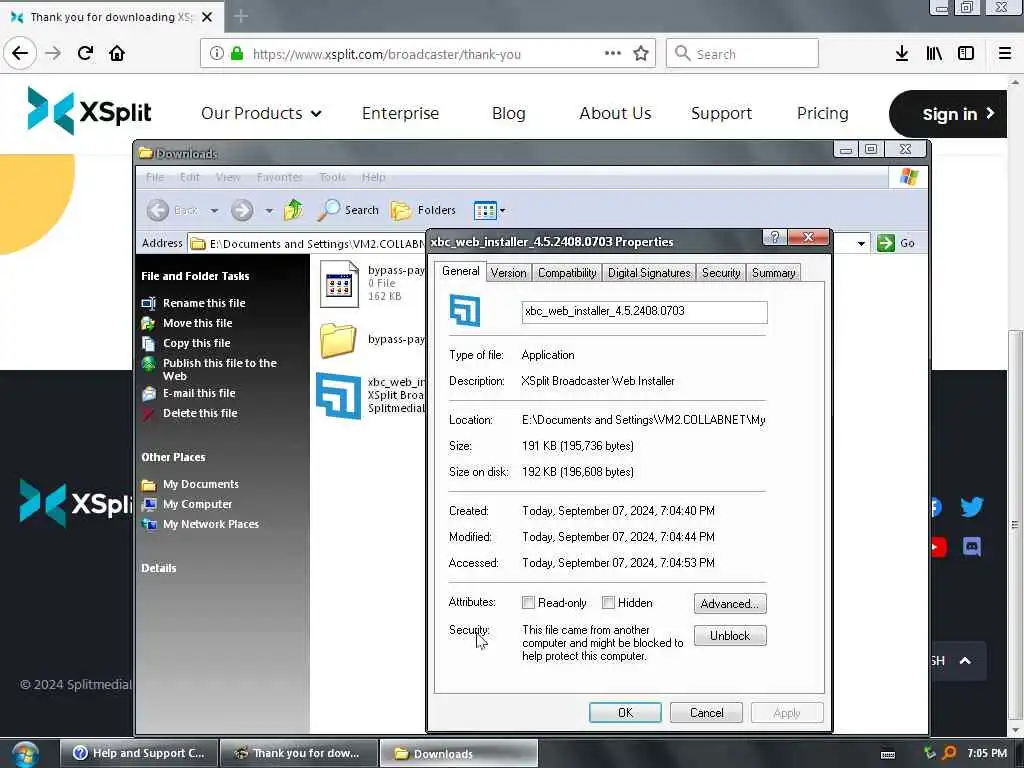Click the file name field in Properties
This screenshot has width=1024, height=768.
644,312
